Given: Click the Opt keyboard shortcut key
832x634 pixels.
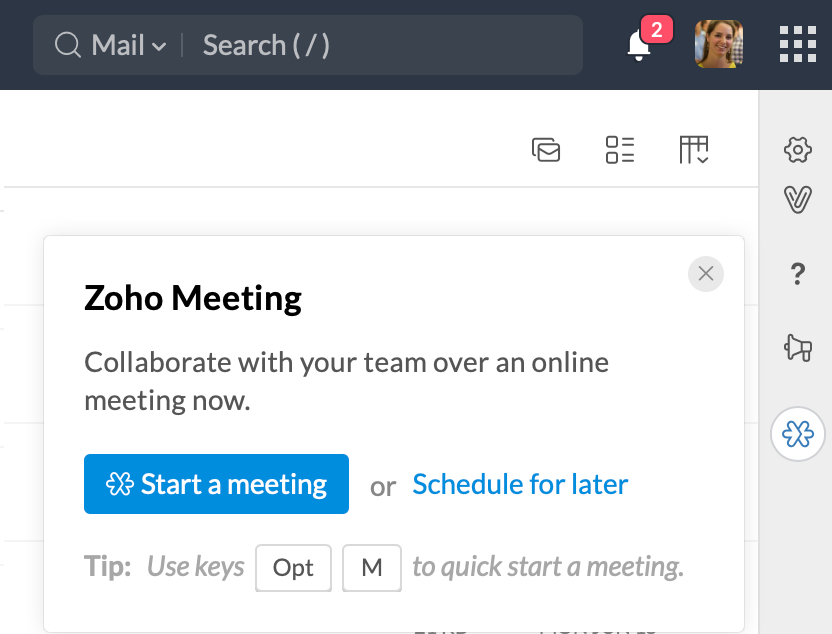Looking at the screenshot, I should (x=293, y=568).
